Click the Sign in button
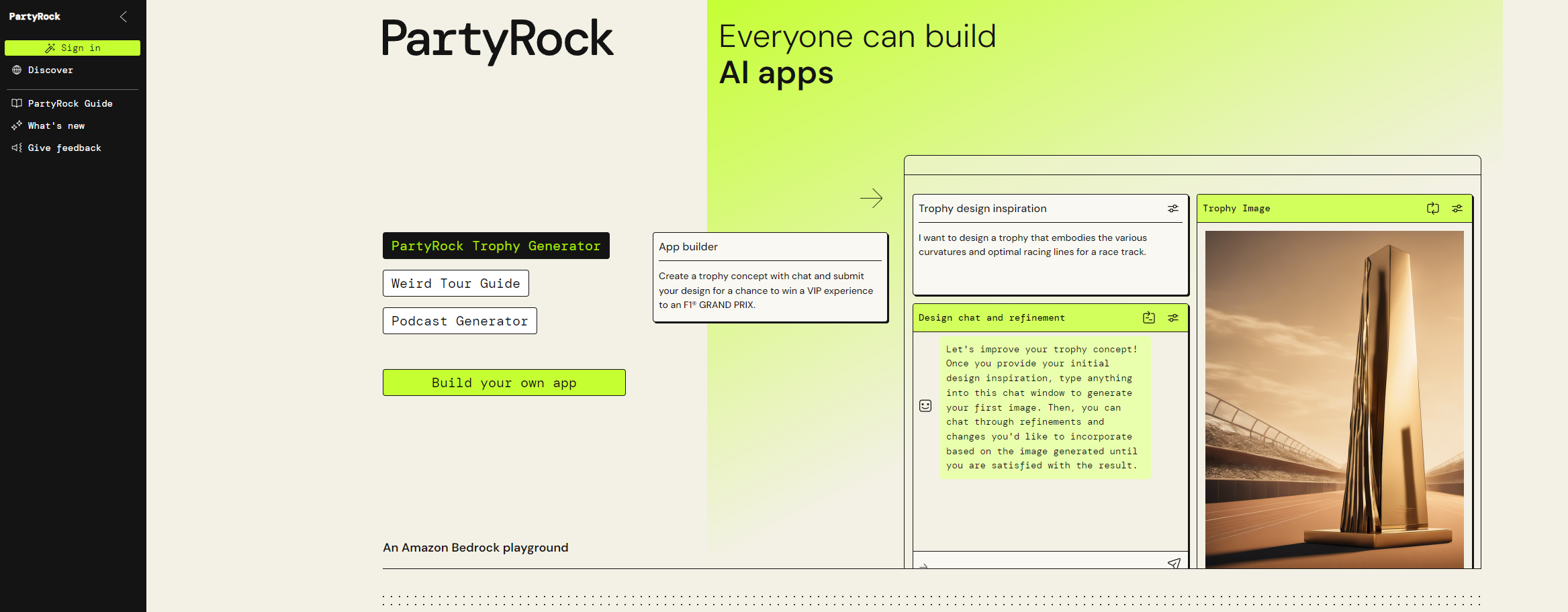The height and width of the screenshot is (612, 1568). (x=73, y=48)
